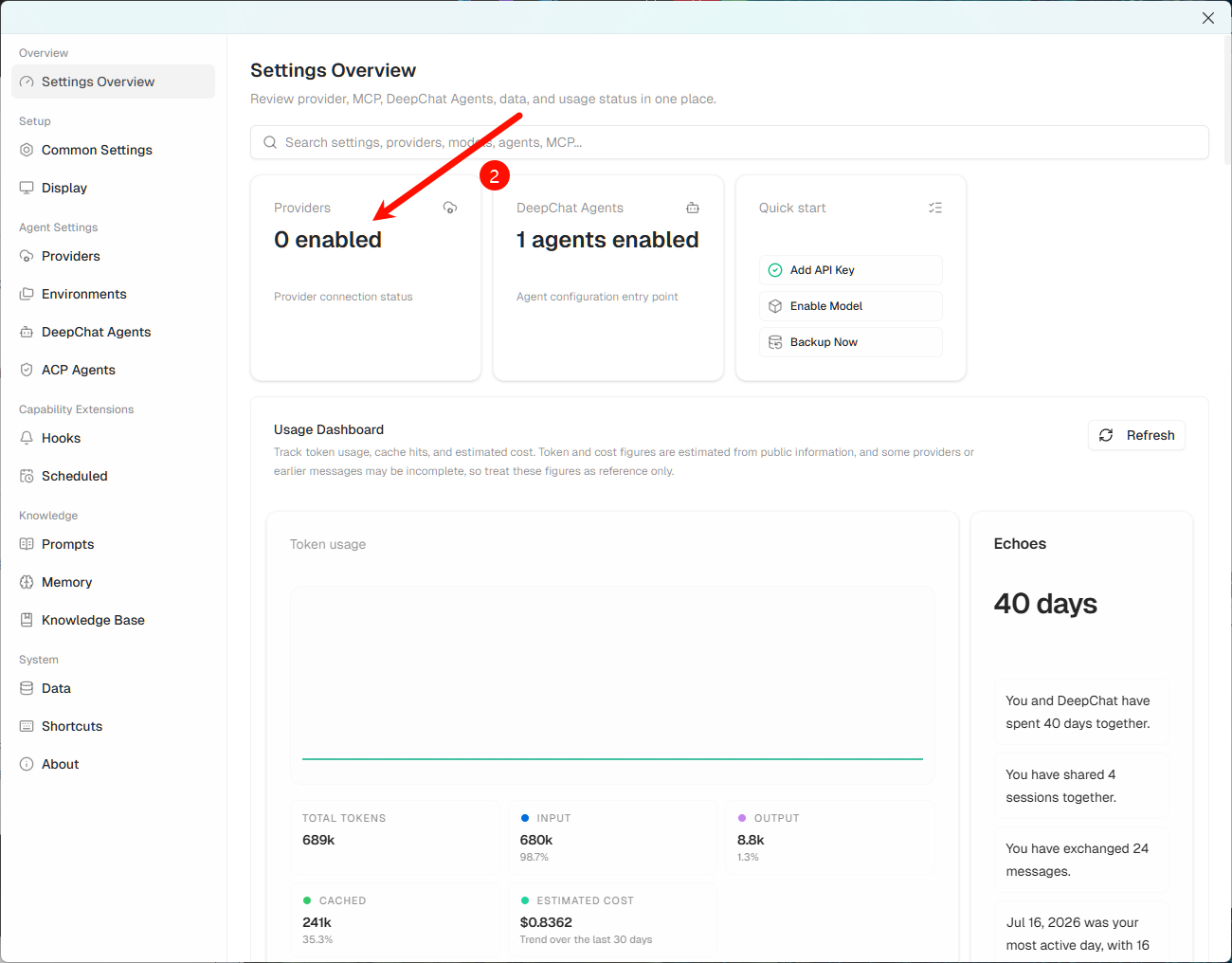
Task: Click the "8.8k" output value
Action: (751, 840)
